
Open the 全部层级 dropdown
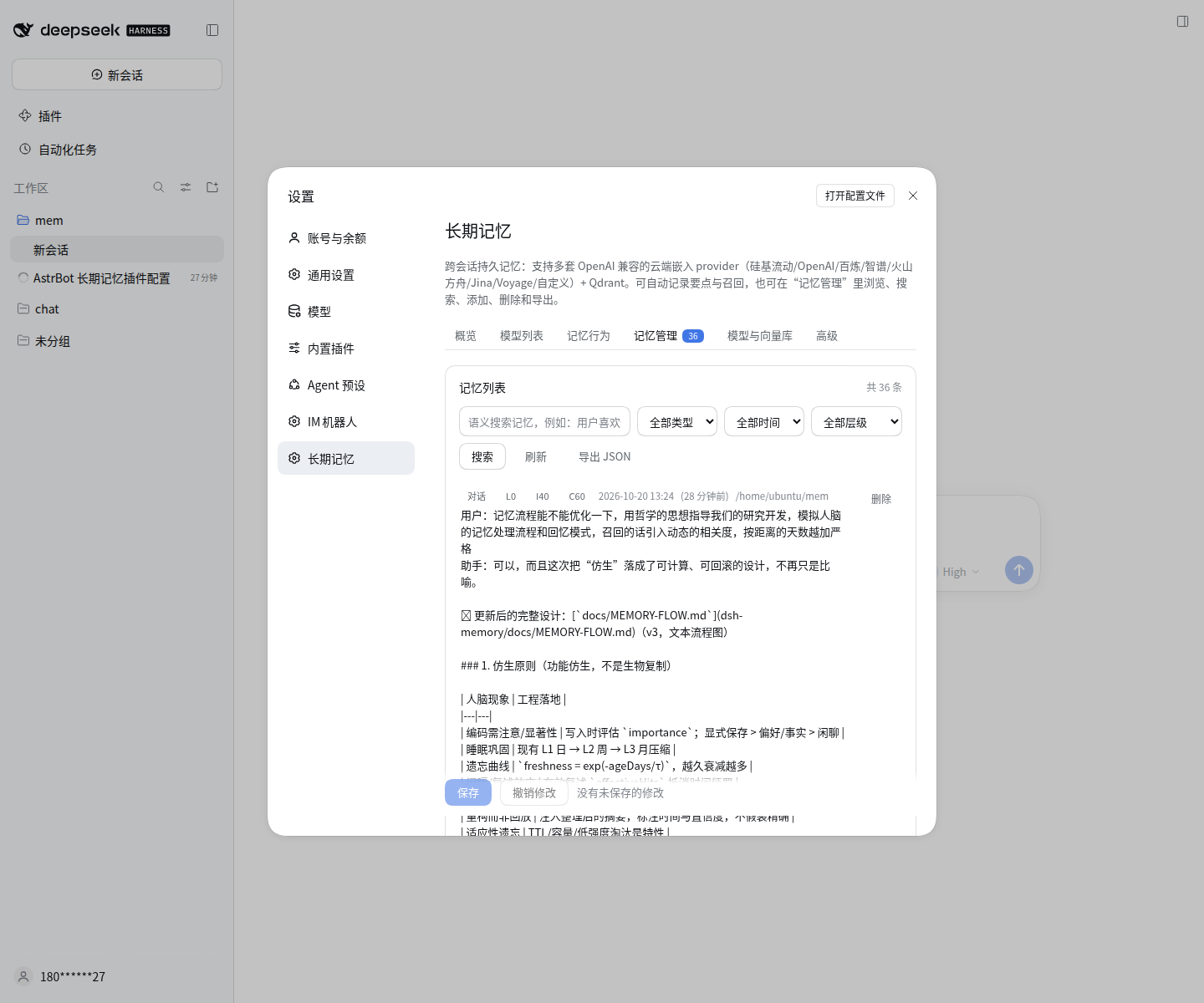tap(856, 422)
